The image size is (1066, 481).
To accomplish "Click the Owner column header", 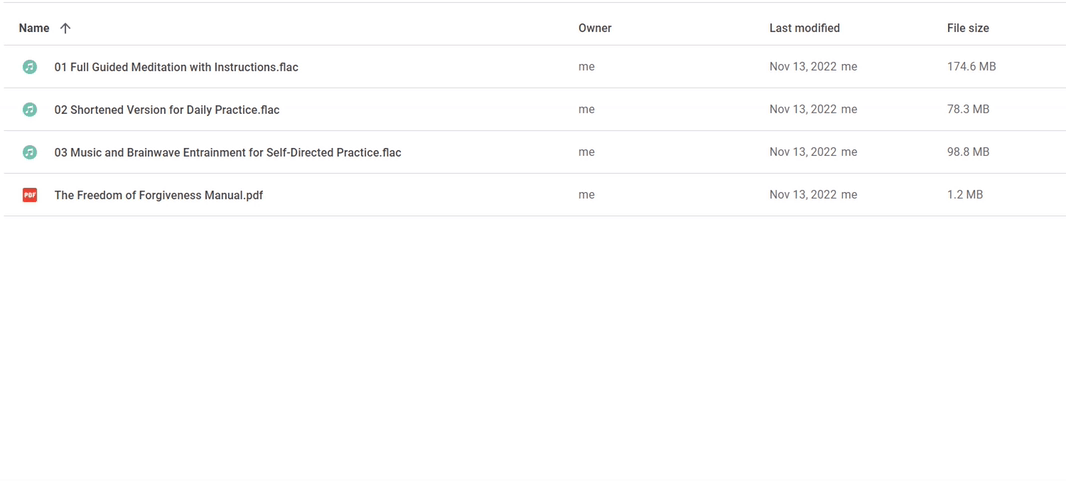I will [595, 29].
